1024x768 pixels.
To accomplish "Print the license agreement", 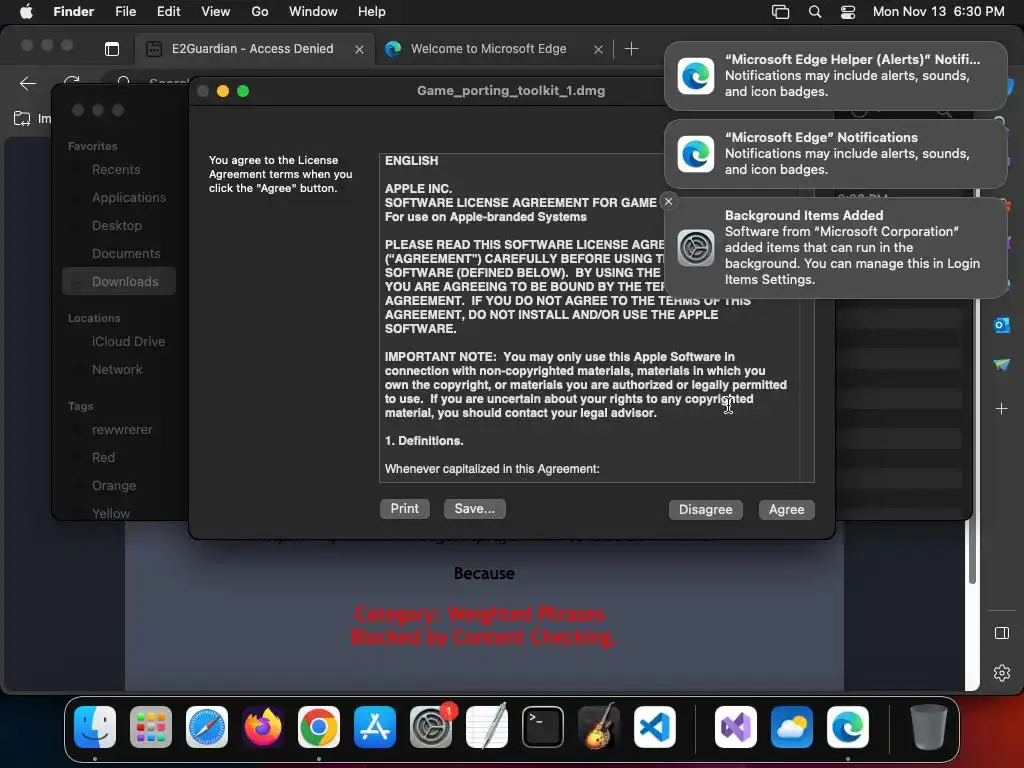I will point(405,509).
